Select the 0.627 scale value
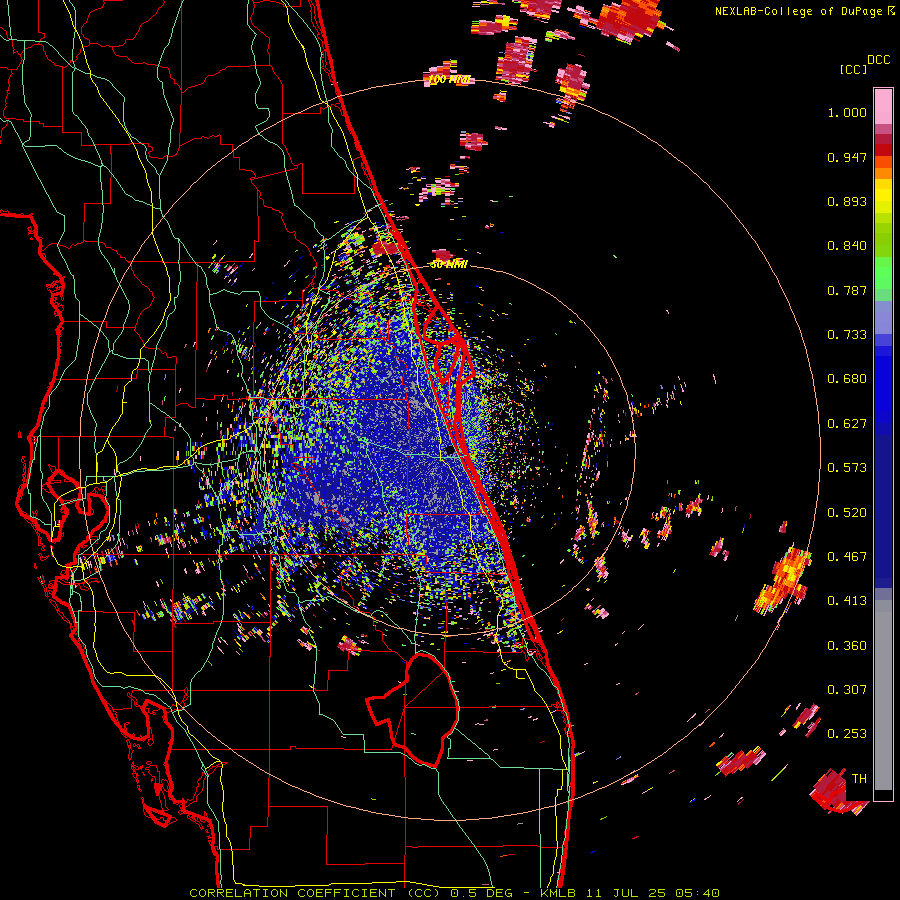 [847, 424]
